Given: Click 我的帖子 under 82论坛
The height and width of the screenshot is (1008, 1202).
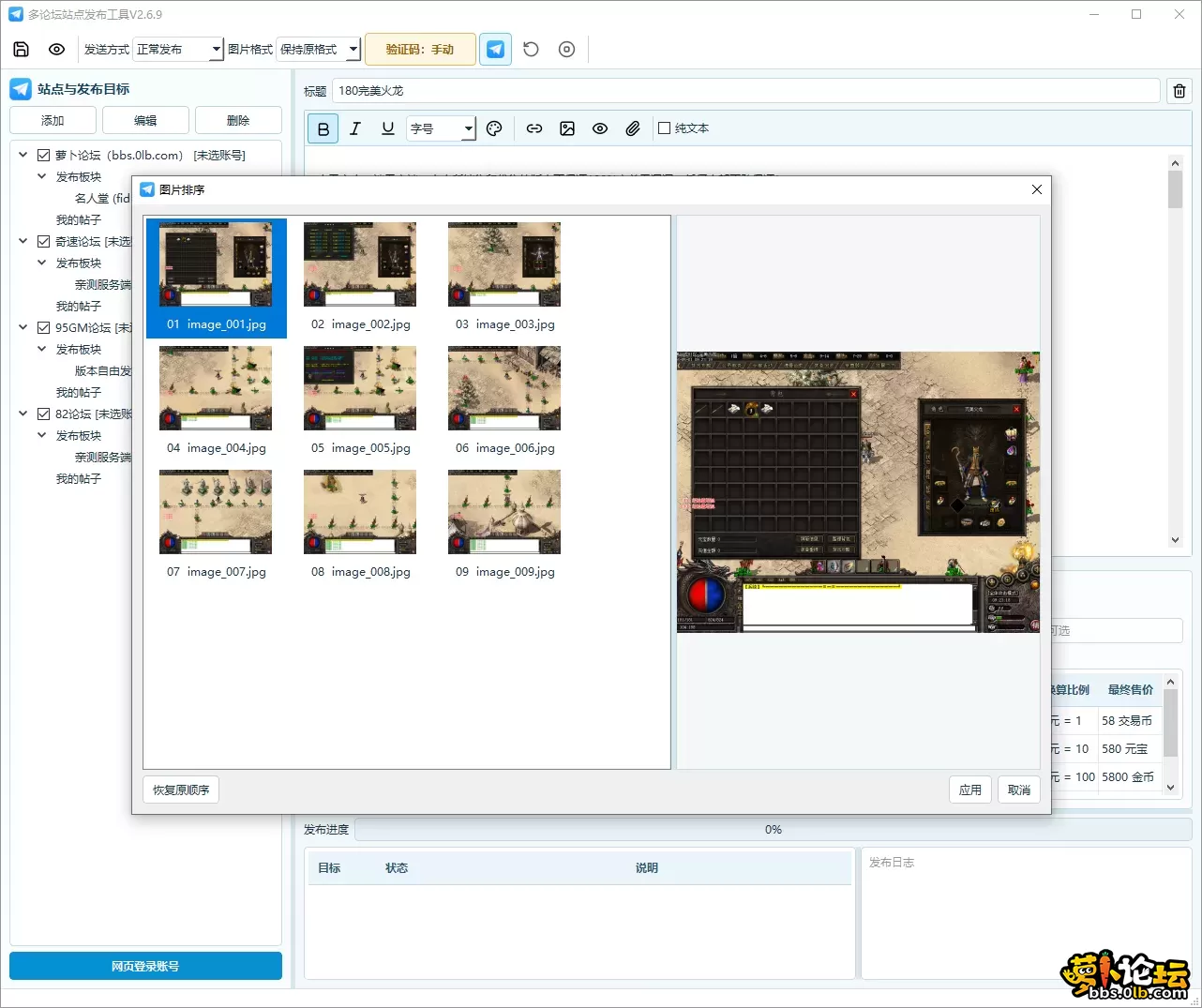Looking at the screenshot, I should point(79,479).
